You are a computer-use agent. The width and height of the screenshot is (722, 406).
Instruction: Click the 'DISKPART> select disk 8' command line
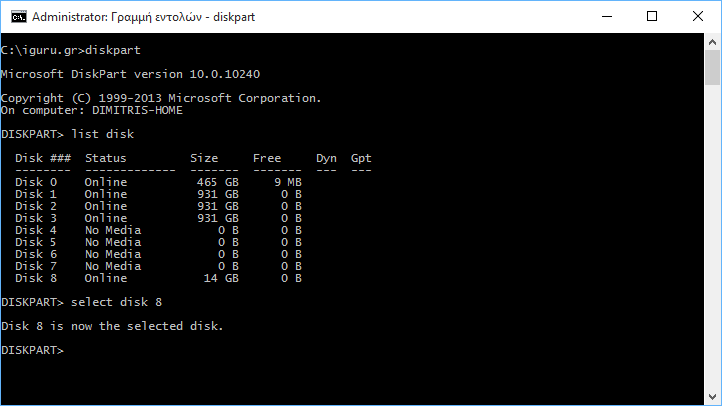coord(82,302)
